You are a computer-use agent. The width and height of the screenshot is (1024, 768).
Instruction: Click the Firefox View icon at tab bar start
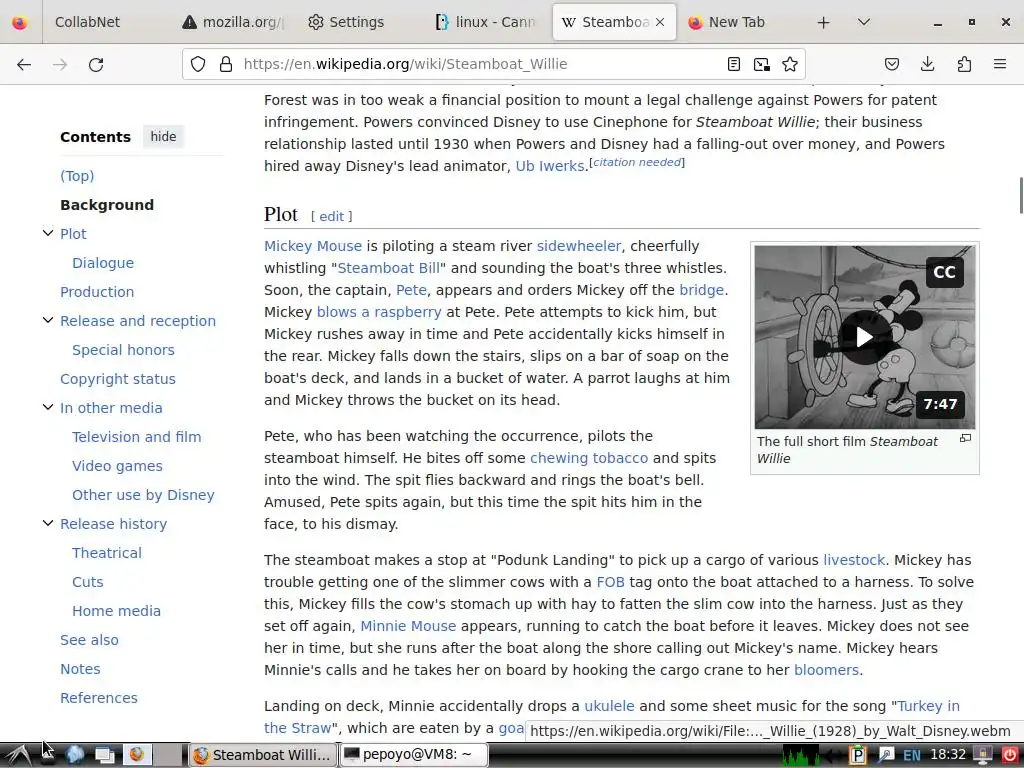(20, 22)
